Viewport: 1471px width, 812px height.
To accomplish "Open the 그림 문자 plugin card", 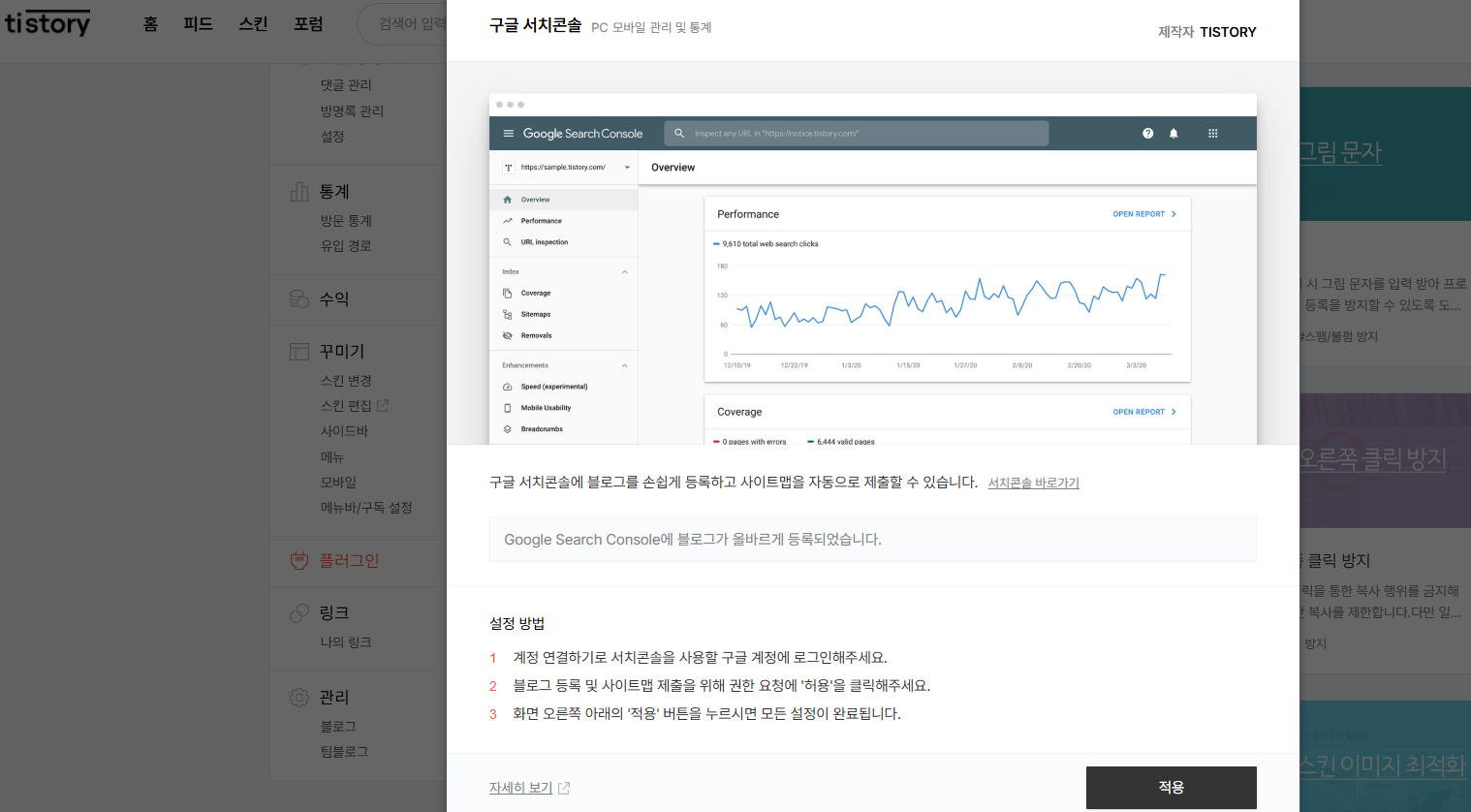I will 1385,226.
